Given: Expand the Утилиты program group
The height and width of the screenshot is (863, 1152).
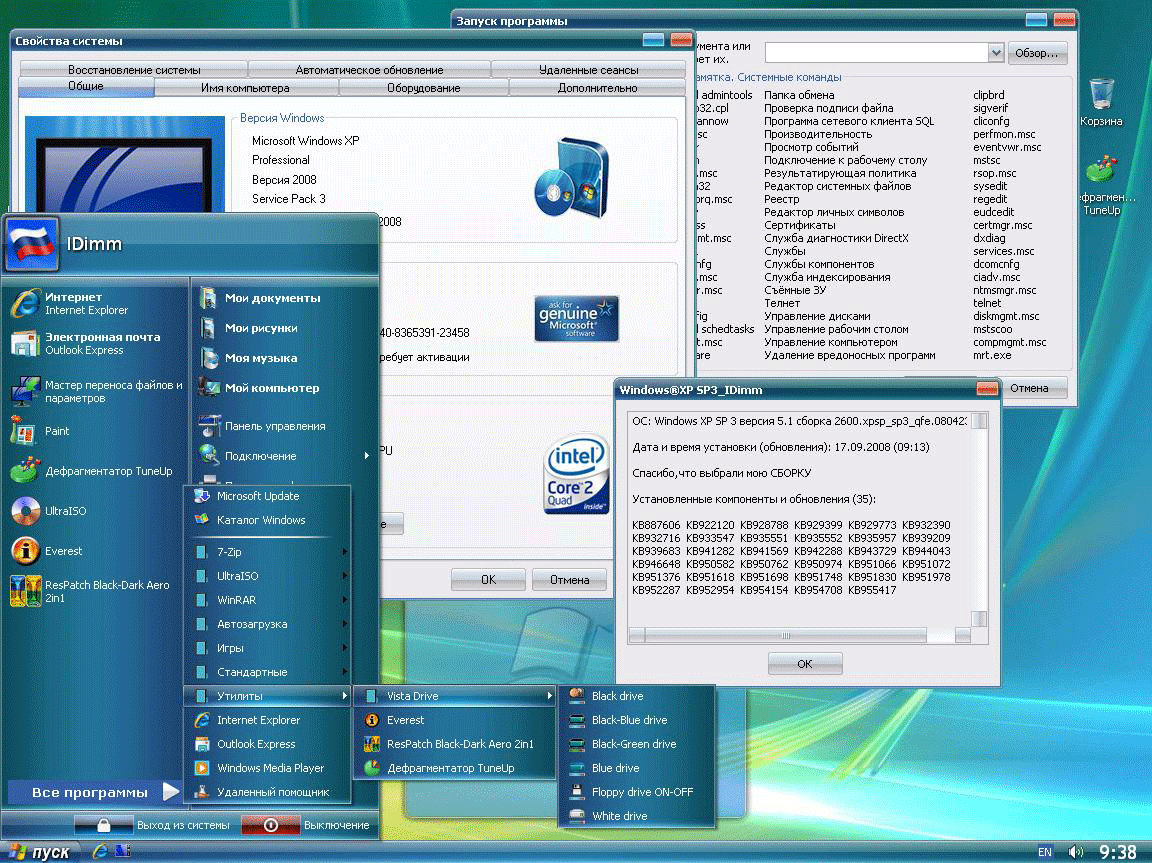Looking at the screenshot, I should (x=267, y=696).
